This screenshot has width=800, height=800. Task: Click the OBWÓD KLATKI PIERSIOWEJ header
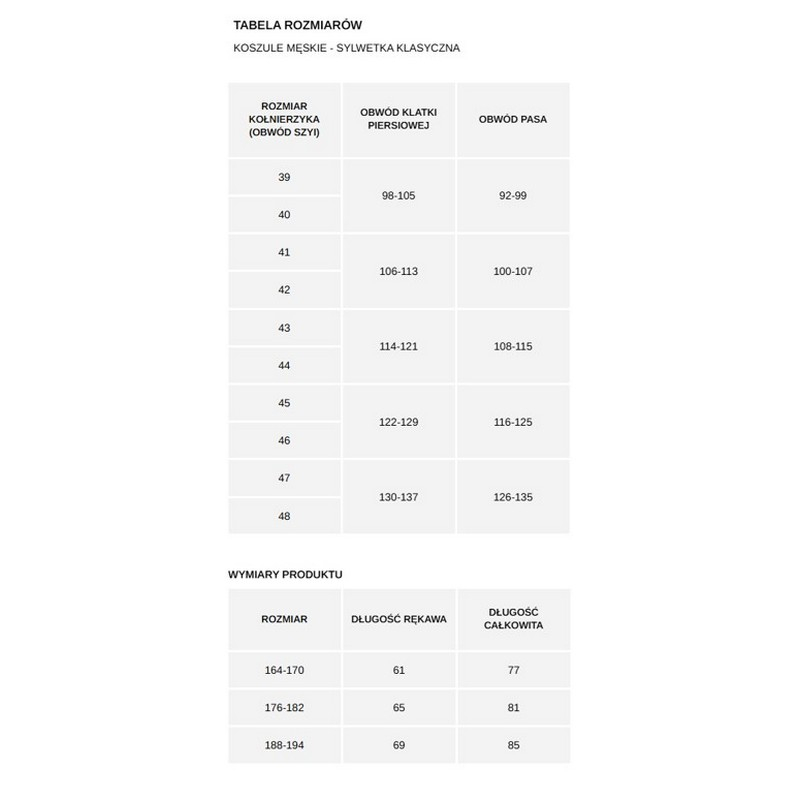(x=399, y=119)
